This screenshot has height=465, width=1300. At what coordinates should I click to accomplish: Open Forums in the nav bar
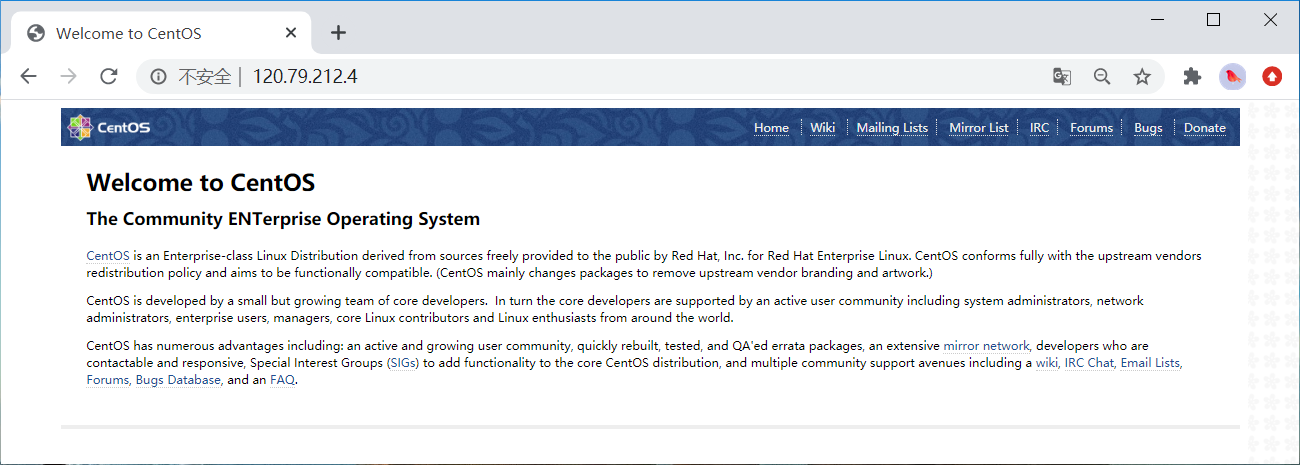pos(1091,128)
